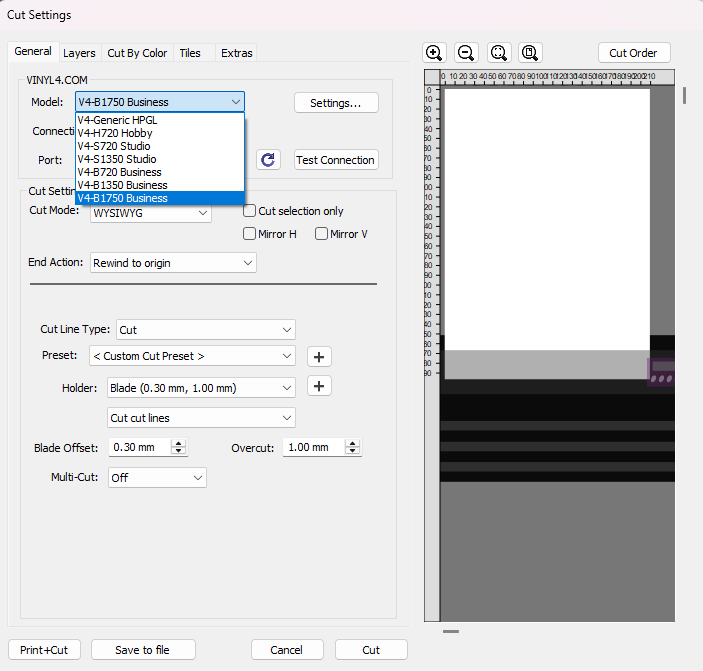Expand the Cut Line Type dropdown
The width and height of the screenshot is (703, 671).
click(206, 329)
